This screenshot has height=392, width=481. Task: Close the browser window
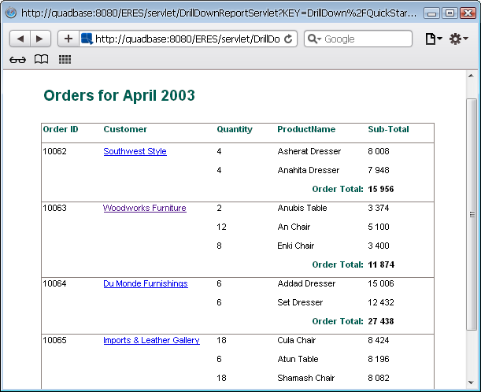[x=468, y=13]
